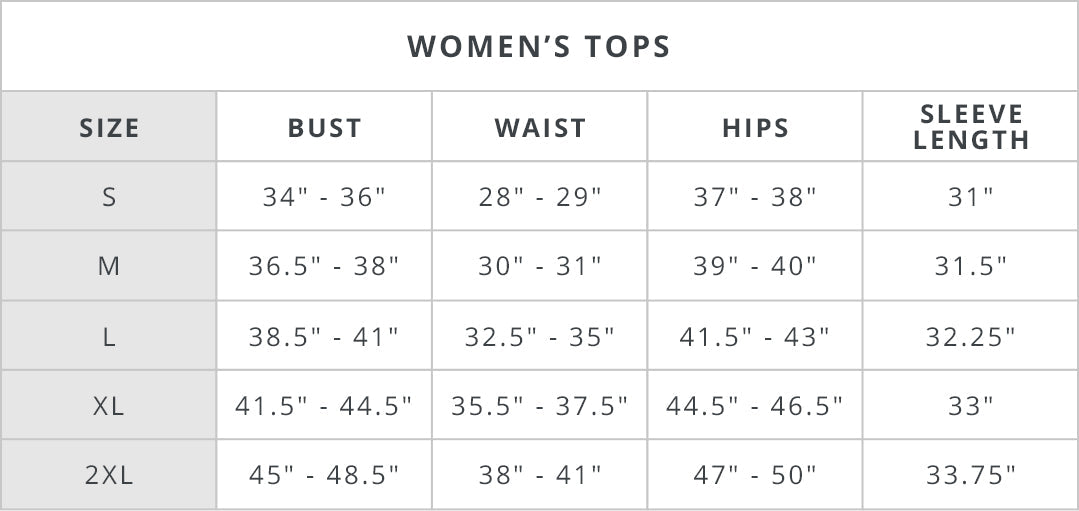
Task: Click the WOMEN'S TOPS table title
Action: pyautogui.click(x=539, y=47)
